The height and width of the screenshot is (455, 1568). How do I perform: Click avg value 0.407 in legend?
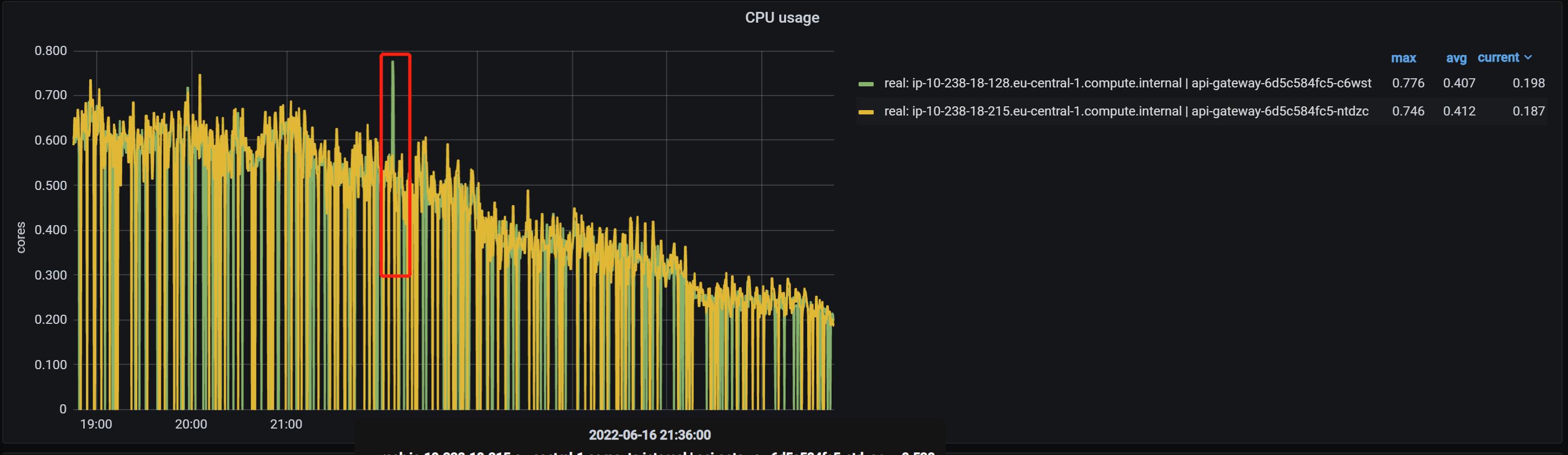point(1459,83)
